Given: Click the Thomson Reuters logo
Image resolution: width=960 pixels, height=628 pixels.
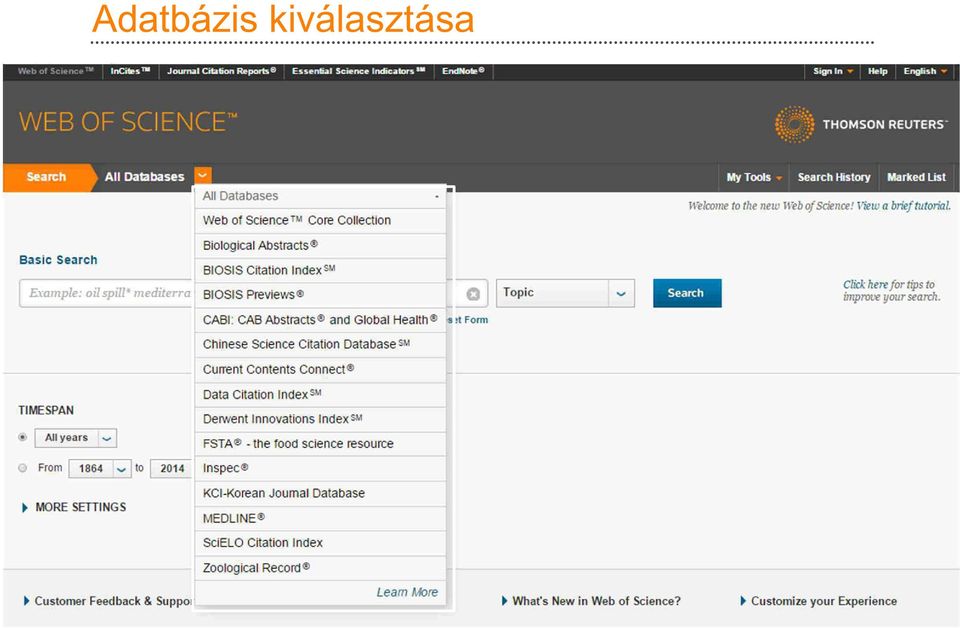Looking at the screenshot, I should (x=861, y=124).
